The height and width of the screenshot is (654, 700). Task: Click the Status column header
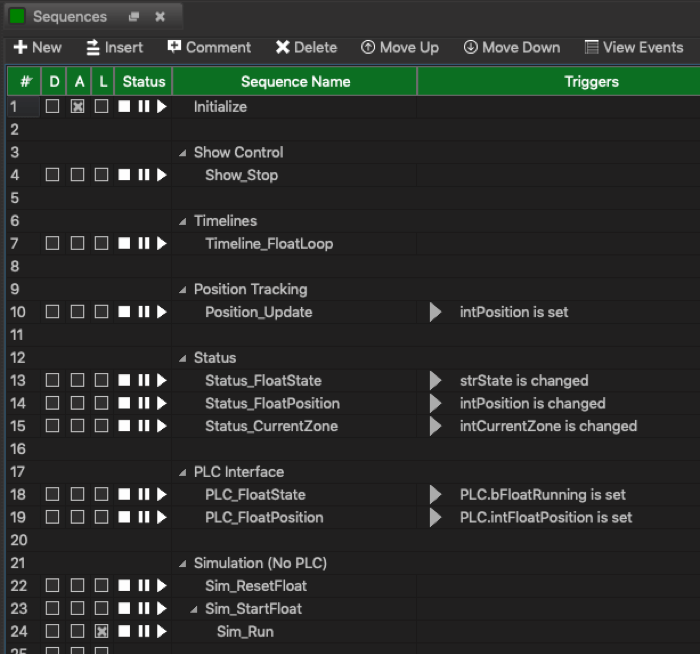[x=143, y=81]
